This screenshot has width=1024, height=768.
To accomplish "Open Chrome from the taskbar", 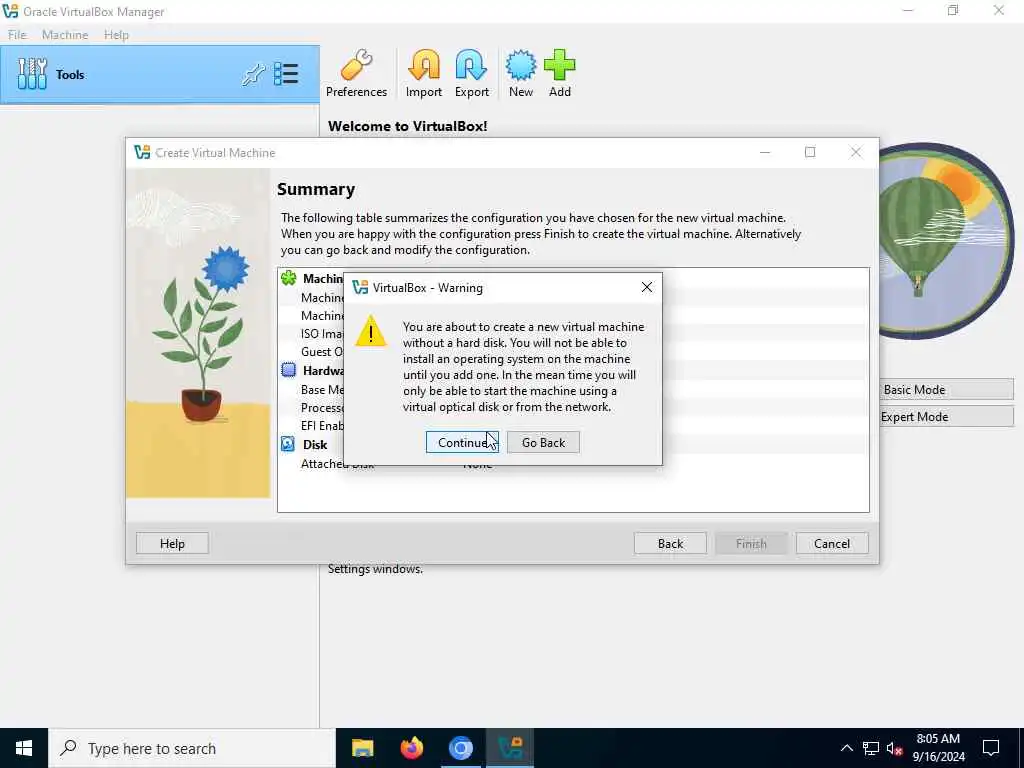I will point(460,748).
